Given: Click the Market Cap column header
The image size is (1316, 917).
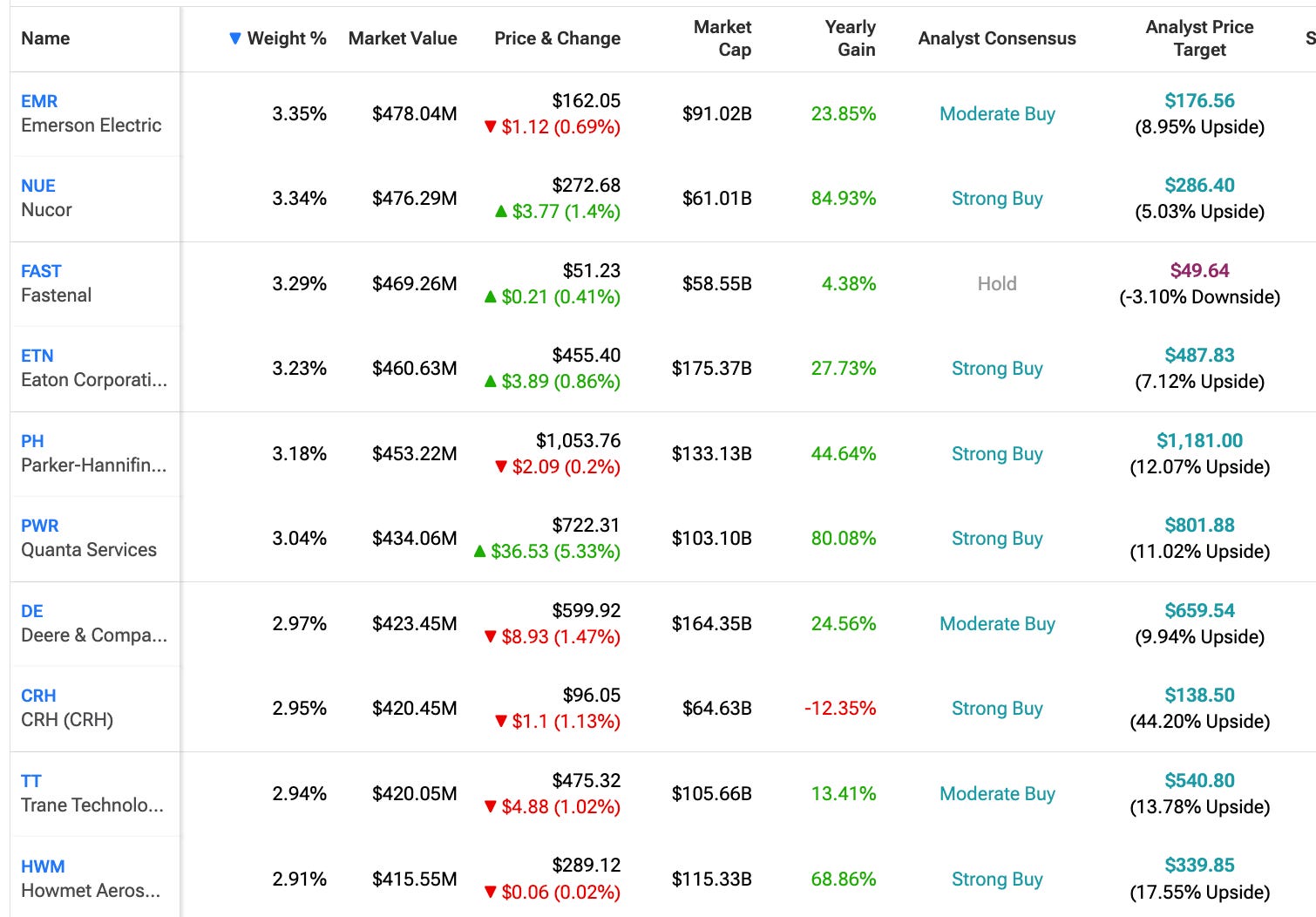Looking at the screenshot, I should click(x=722, y=38).
